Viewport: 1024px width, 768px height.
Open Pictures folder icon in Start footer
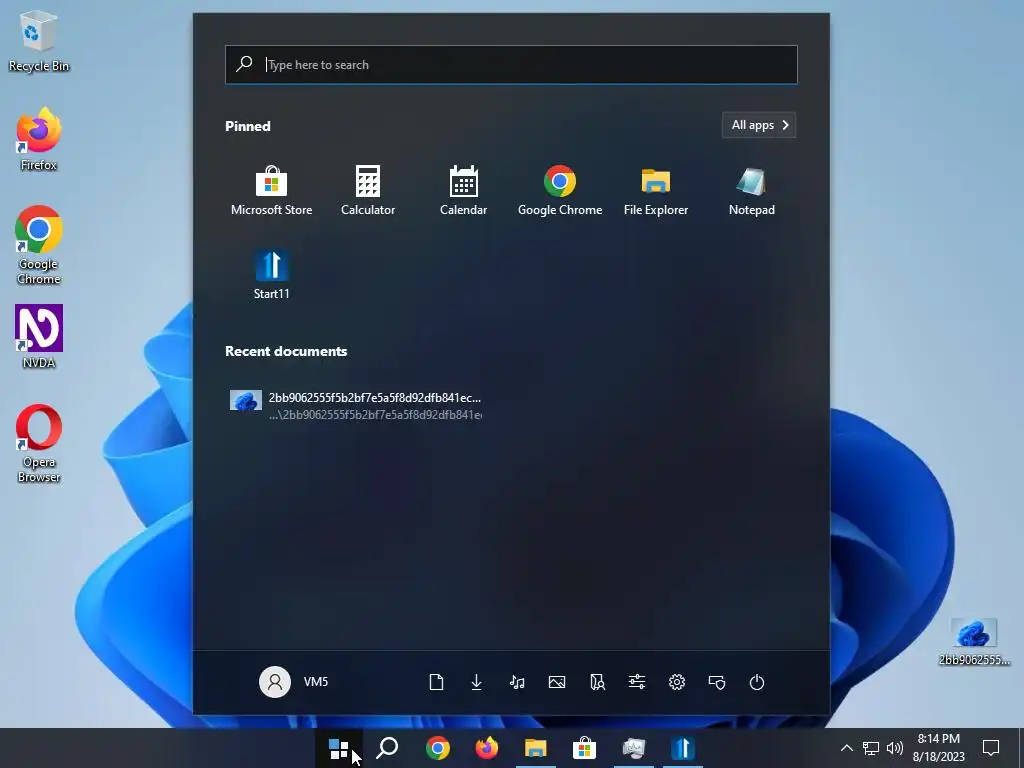click(557, 682)
